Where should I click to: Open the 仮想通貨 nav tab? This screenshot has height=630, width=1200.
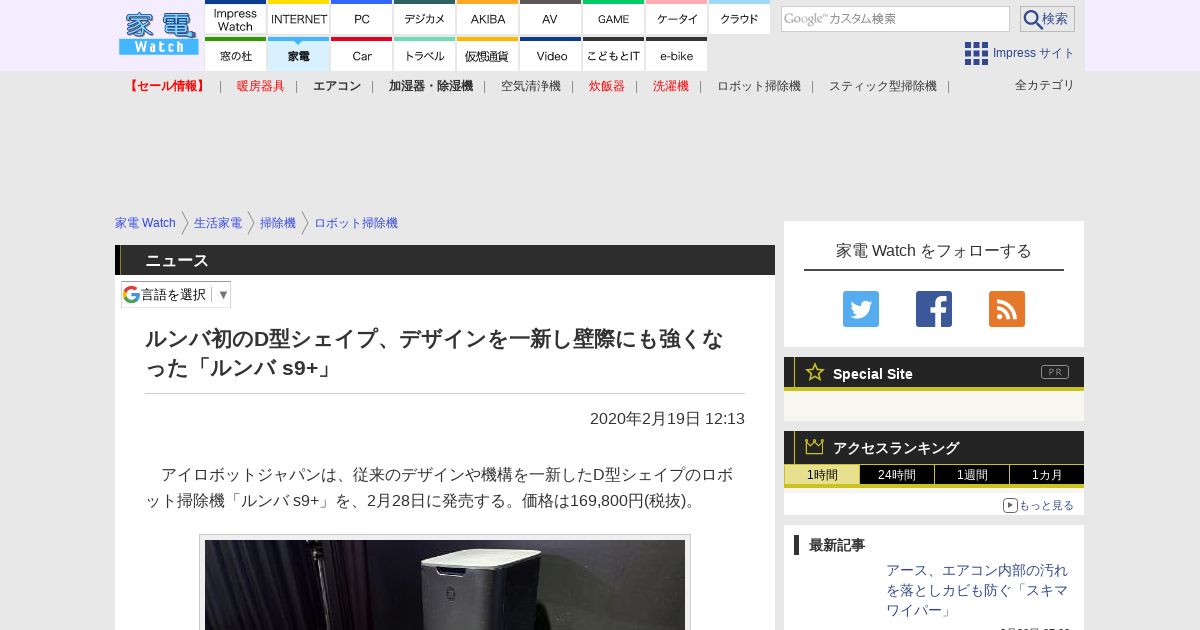coord(488,55)
